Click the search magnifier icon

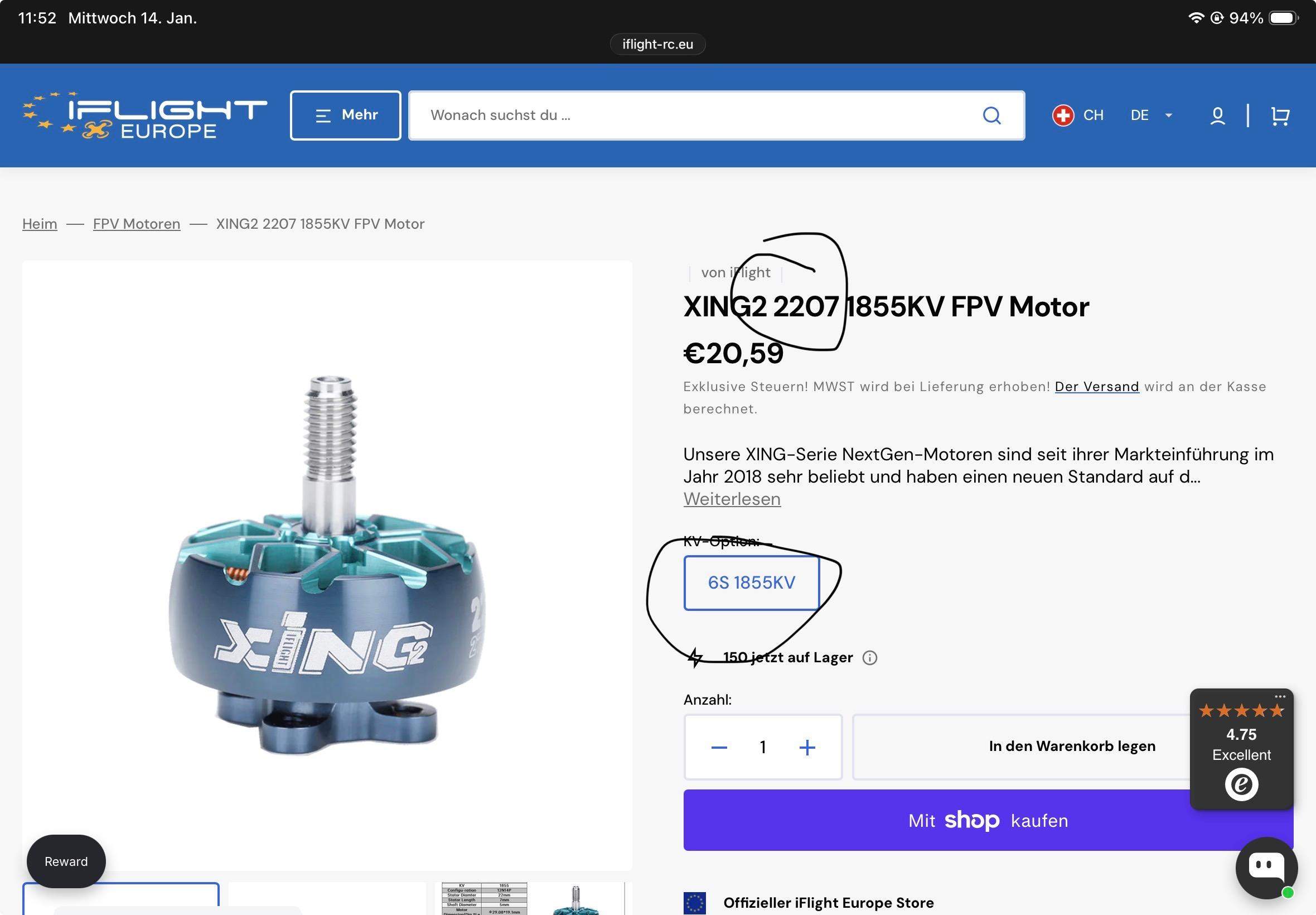click(x=991, y=116)
